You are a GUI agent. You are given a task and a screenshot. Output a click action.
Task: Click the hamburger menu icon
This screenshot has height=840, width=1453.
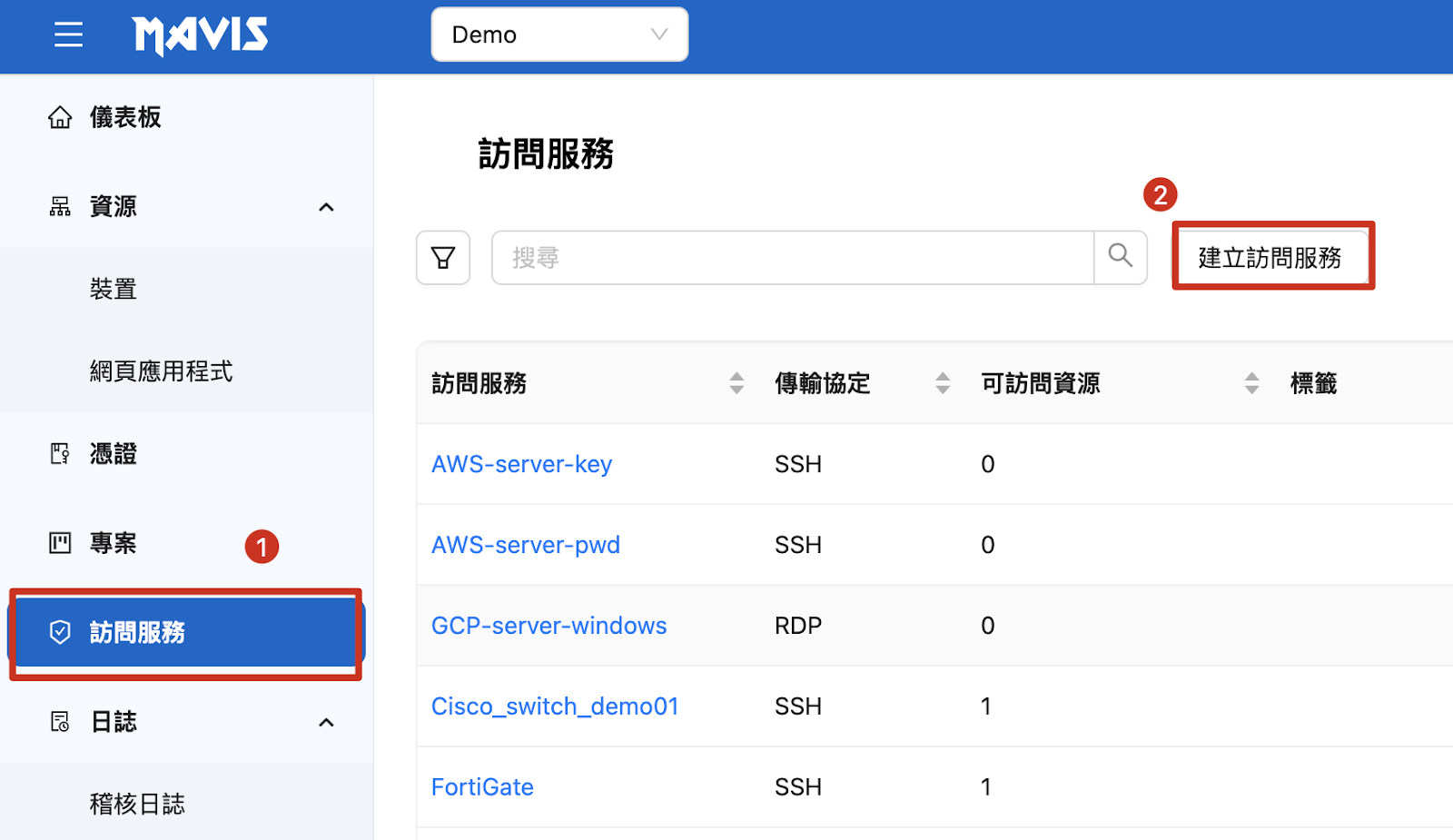tap(68, 35)
